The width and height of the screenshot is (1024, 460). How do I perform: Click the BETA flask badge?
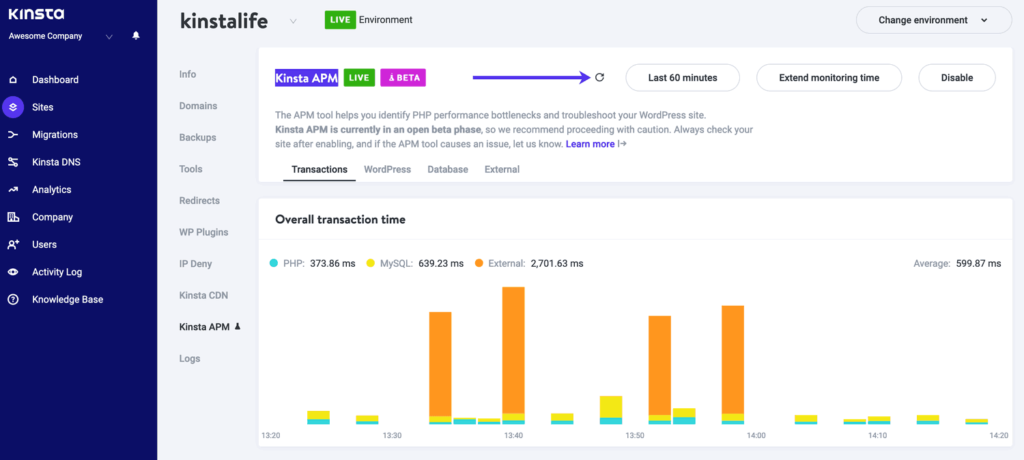point(403,78)
